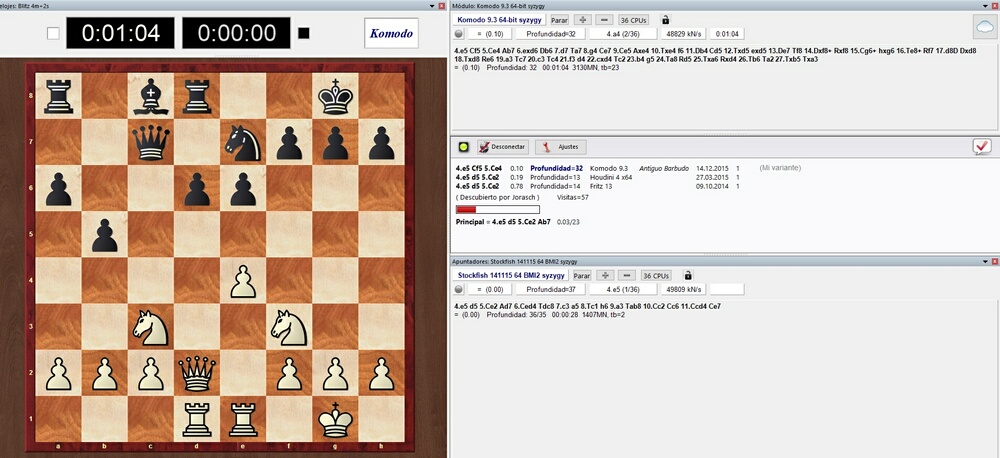The height and width of the screenshot is (458, 1000).
Task: Click the black player clock 0:00:00
Action: click(x=236, y=33)
